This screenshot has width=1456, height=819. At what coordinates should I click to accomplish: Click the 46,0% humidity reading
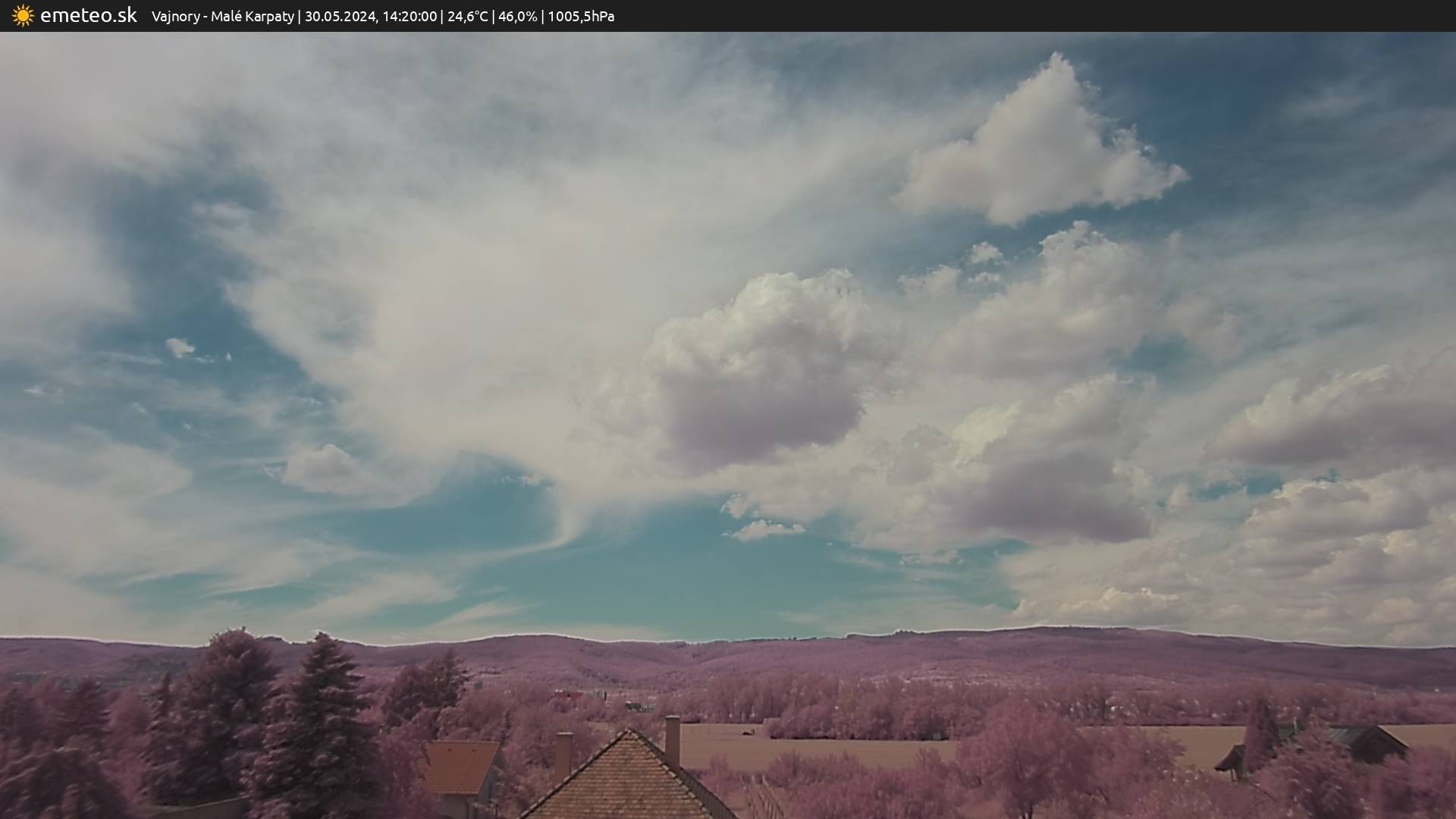(x=517, y=17)
